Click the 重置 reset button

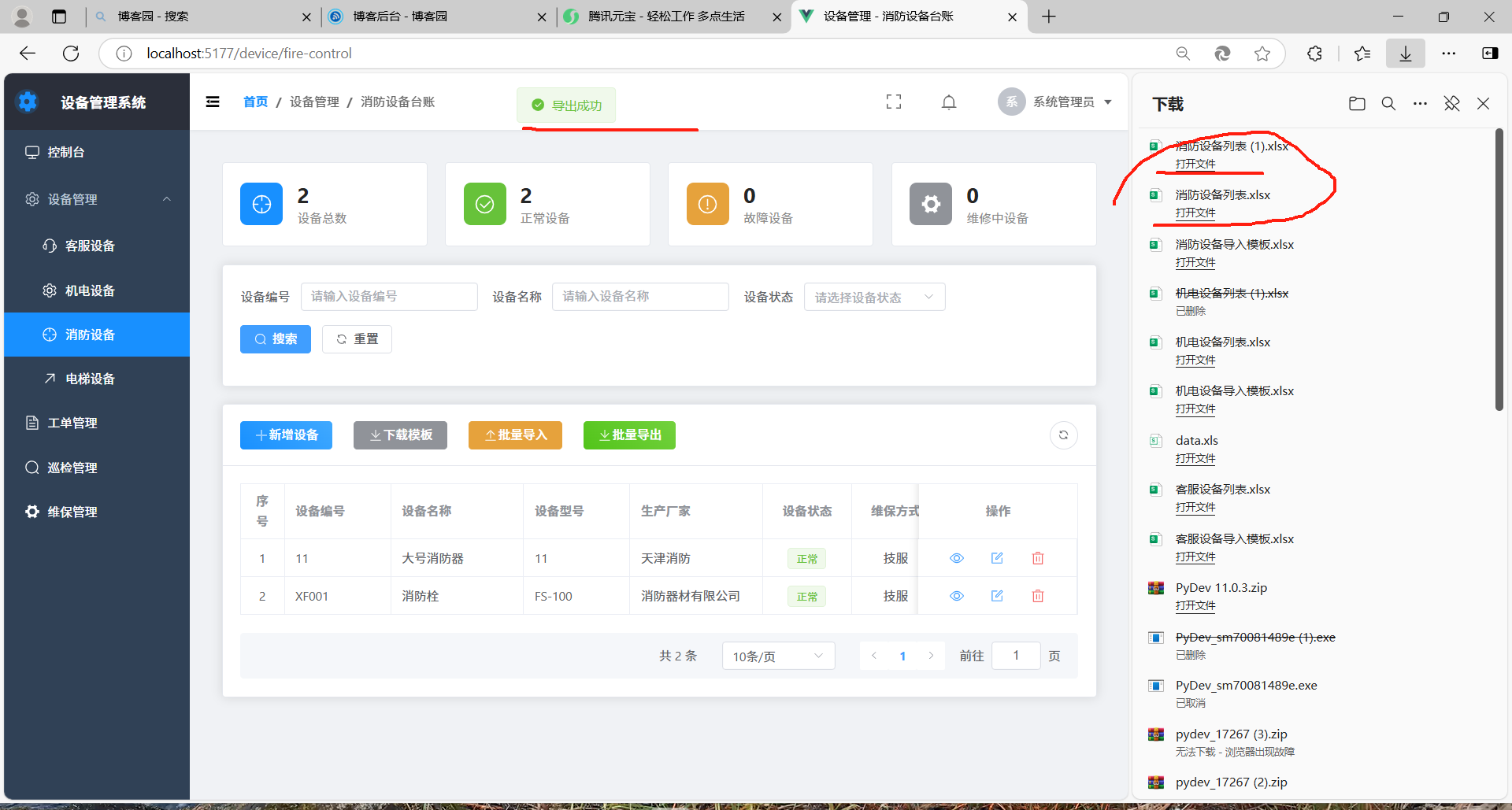357,339
